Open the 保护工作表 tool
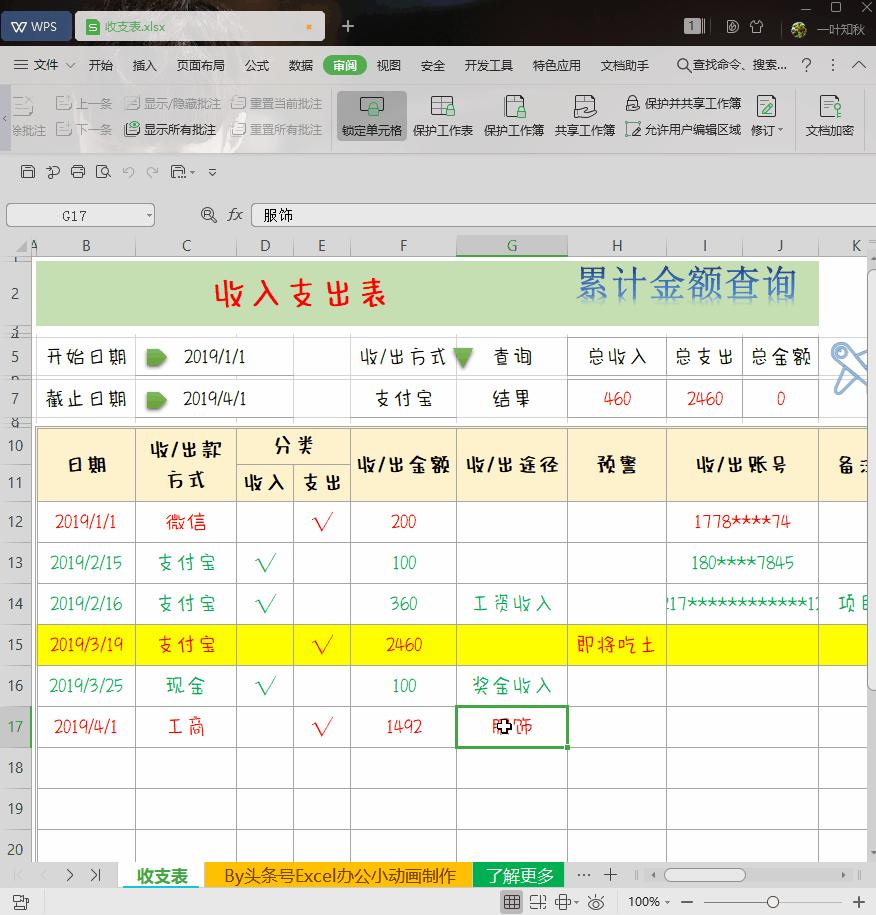Screen dimensions: 876x915 pos(442,116)
